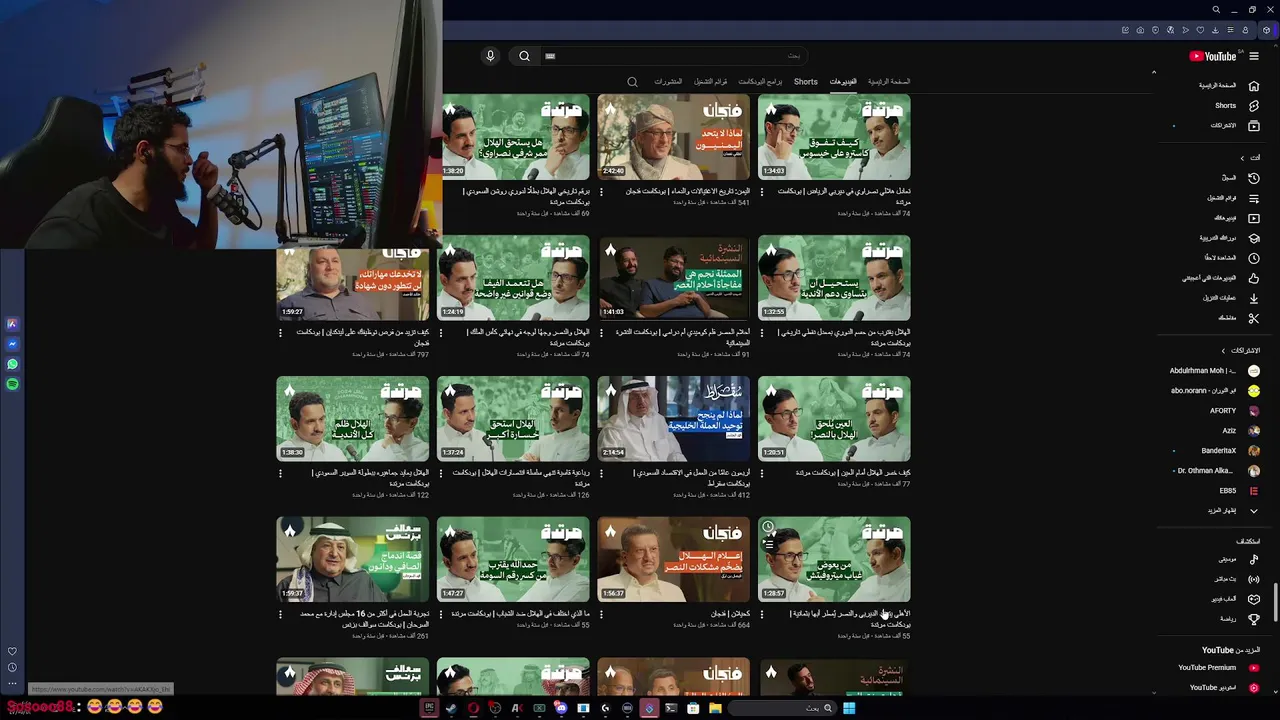
Task: Open options menu for 1:59:37 video
Action: 281,614
